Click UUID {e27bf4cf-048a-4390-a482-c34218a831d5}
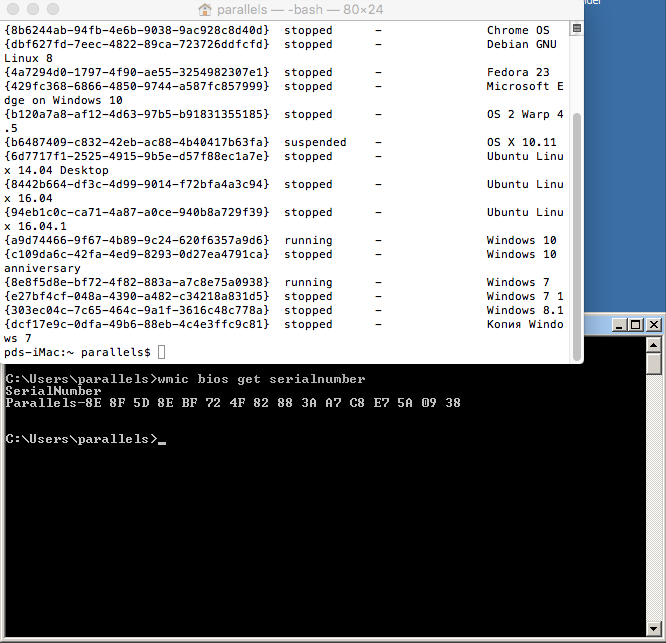Screen dimensions: 666x643 point(137,296)
